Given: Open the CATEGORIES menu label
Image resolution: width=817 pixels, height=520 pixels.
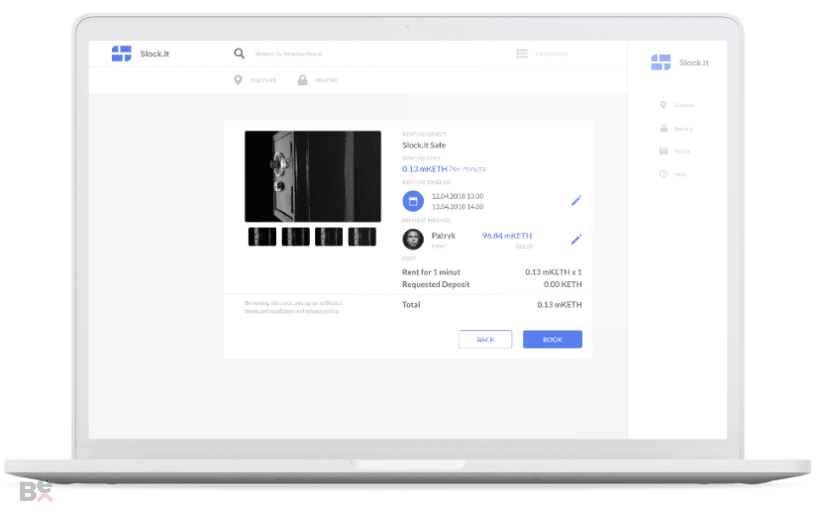Looking at the screenshot, I should pos(551,54).
